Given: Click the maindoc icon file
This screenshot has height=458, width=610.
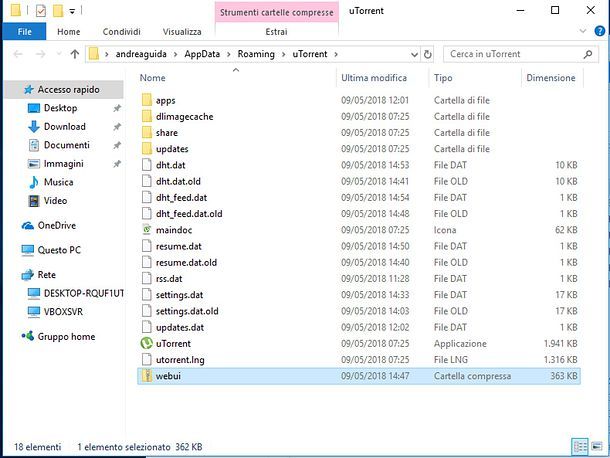Looking at the screenshot, I should (x=147, y=230).
